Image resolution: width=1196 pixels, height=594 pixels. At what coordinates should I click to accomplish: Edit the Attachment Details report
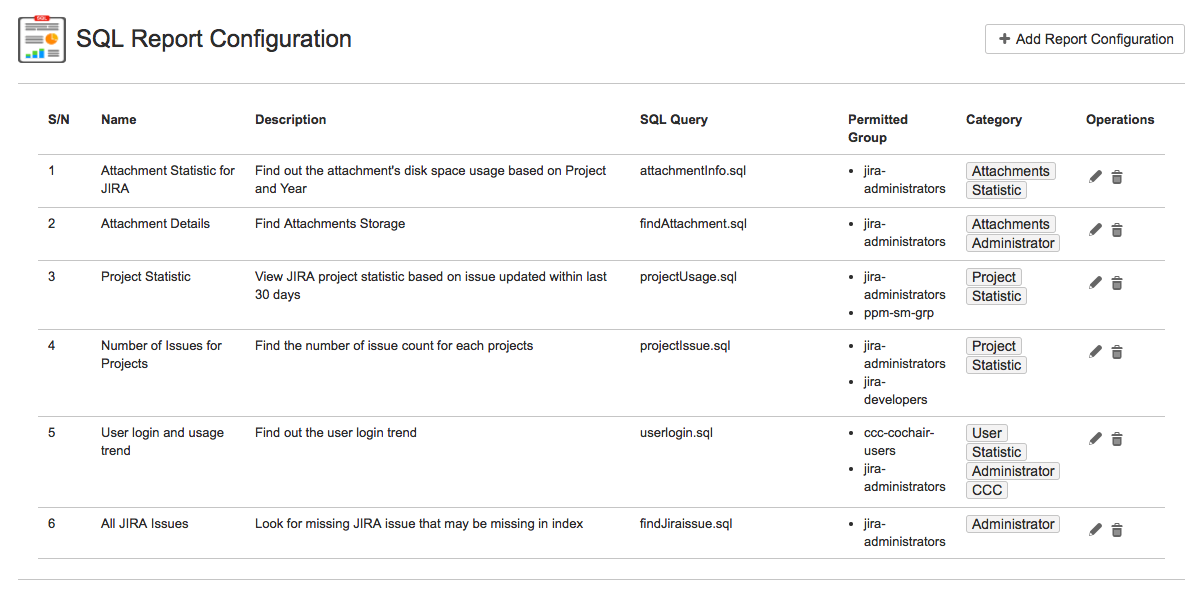click(x=1095, y=230)
